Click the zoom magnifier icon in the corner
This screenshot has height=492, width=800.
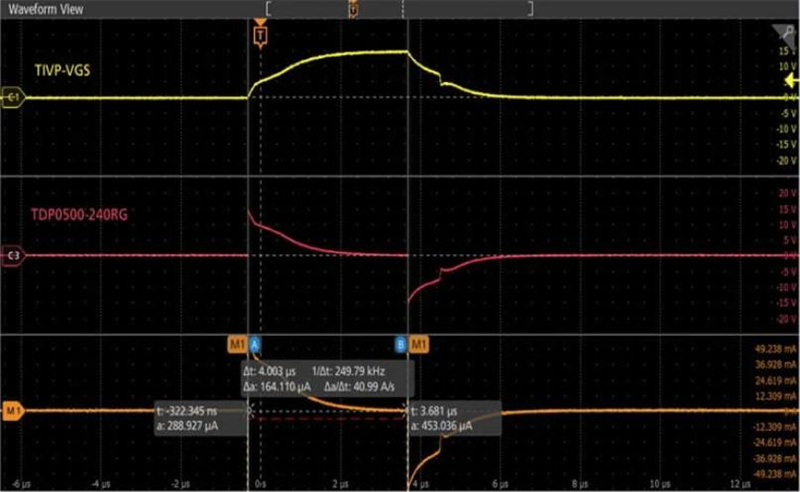(787, 33)
